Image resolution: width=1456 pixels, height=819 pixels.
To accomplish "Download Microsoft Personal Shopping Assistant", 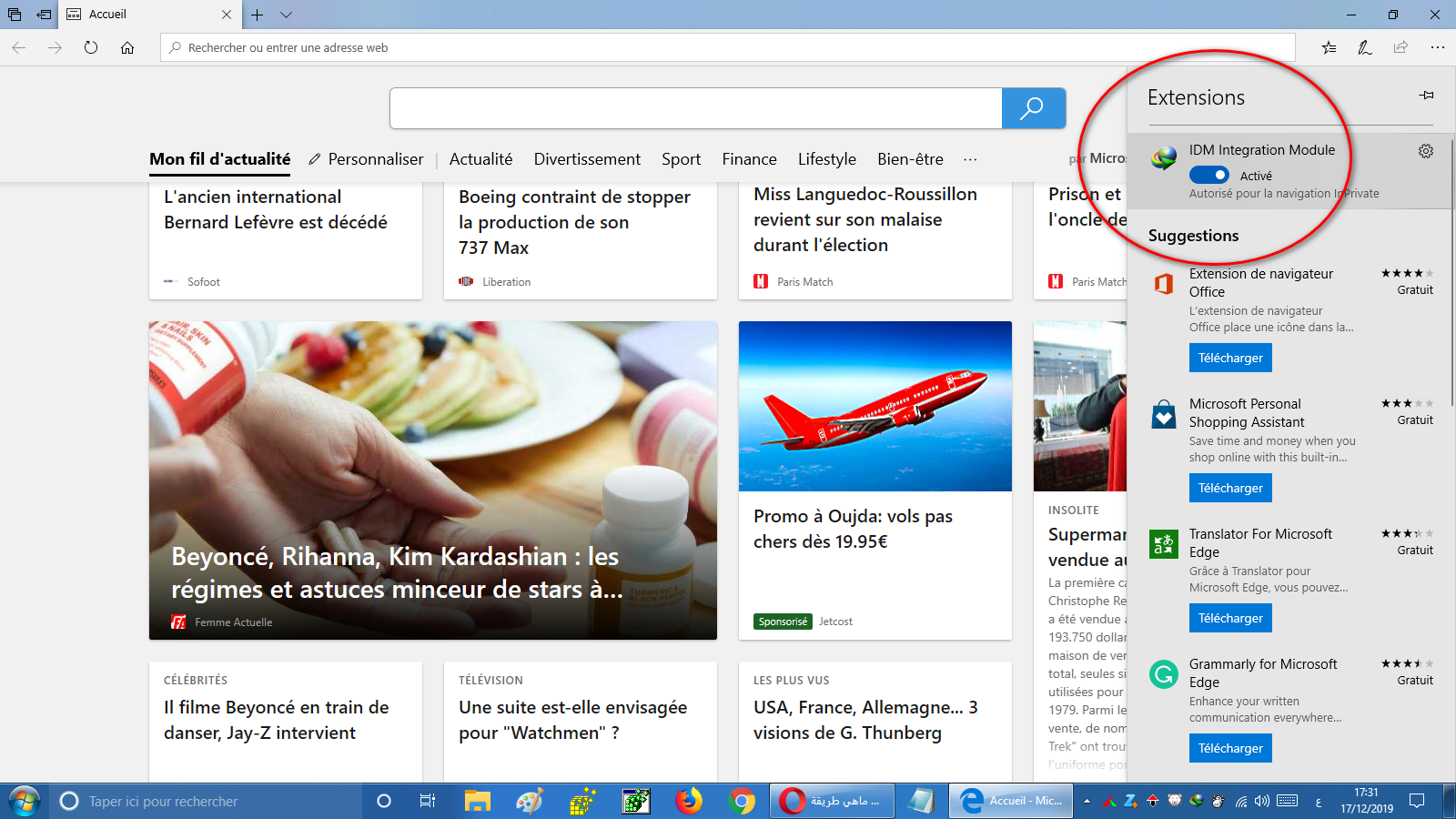I will pyautogui.click(x=1230, y=488).
